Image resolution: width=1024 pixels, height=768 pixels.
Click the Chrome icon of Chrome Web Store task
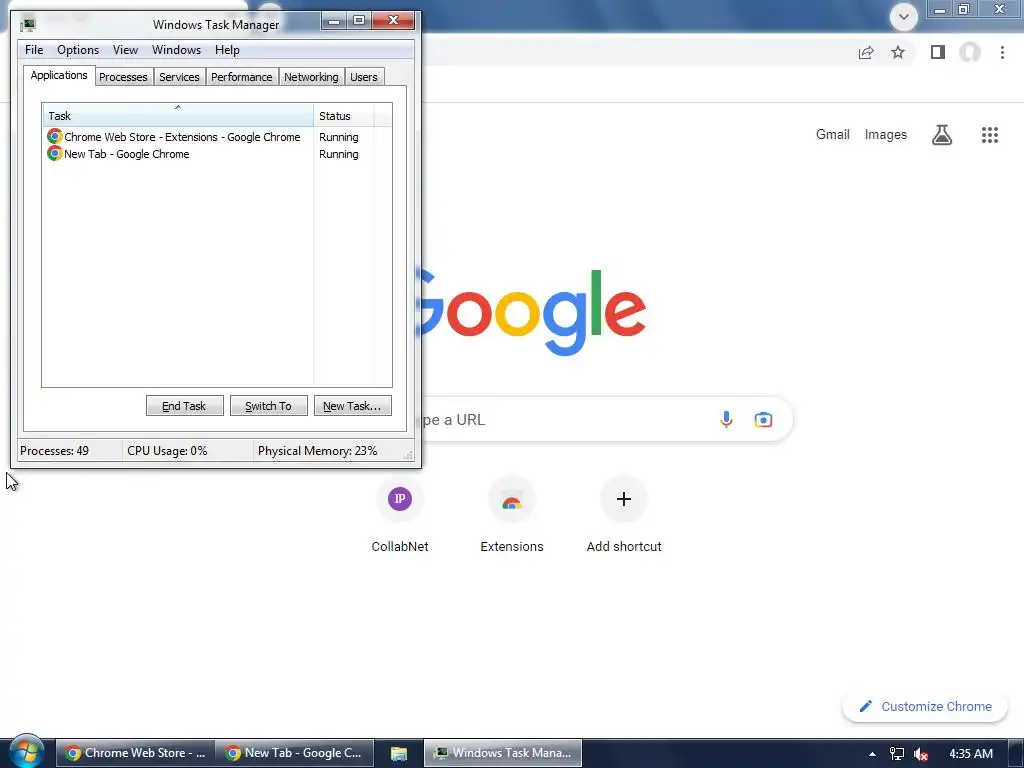point(54,136)
